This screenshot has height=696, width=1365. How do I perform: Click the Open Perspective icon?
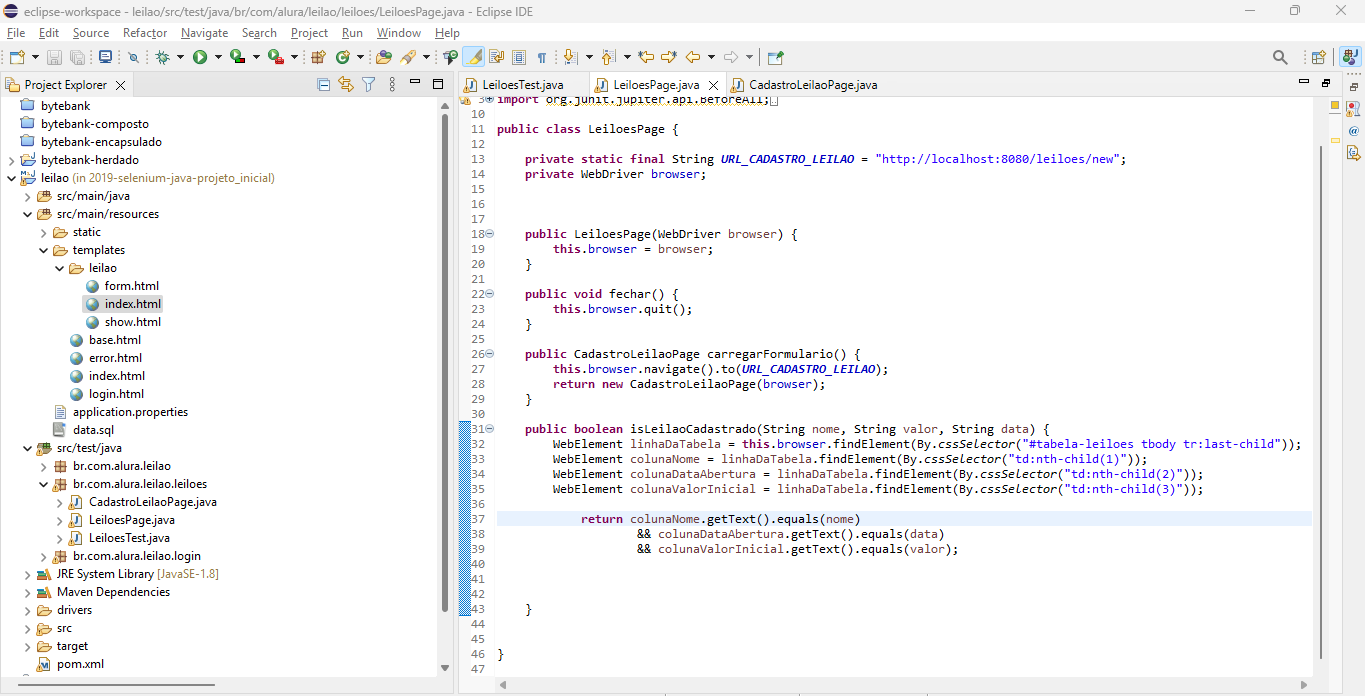[x=1319, y=57]
